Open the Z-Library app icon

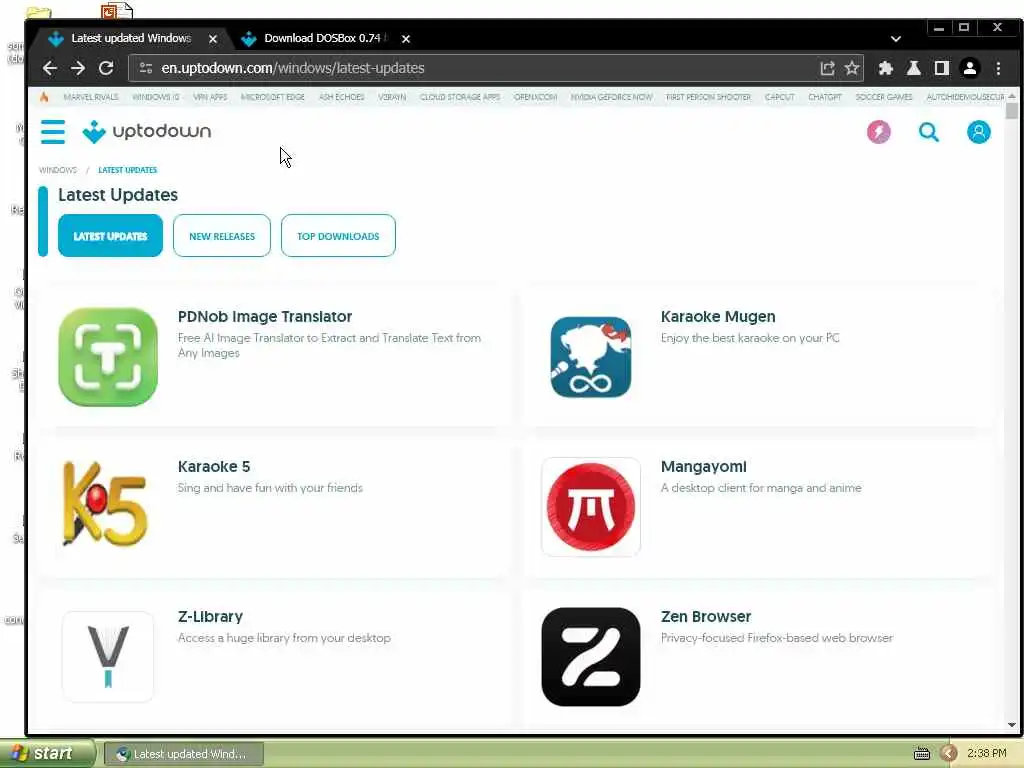tap(108, 657)
